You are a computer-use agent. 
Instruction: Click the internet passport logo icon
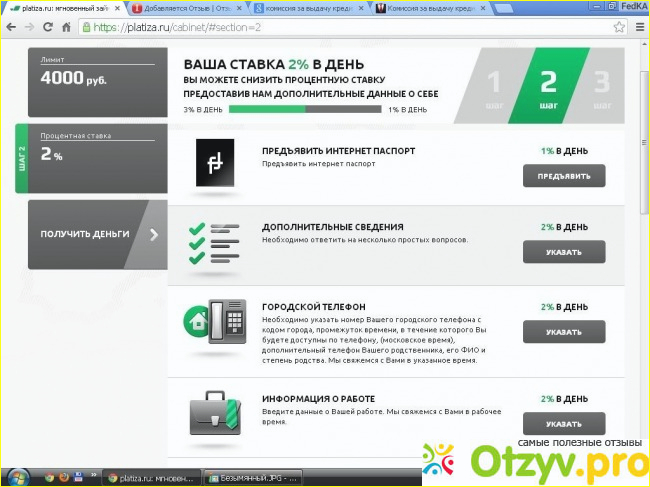coord(215,162)
